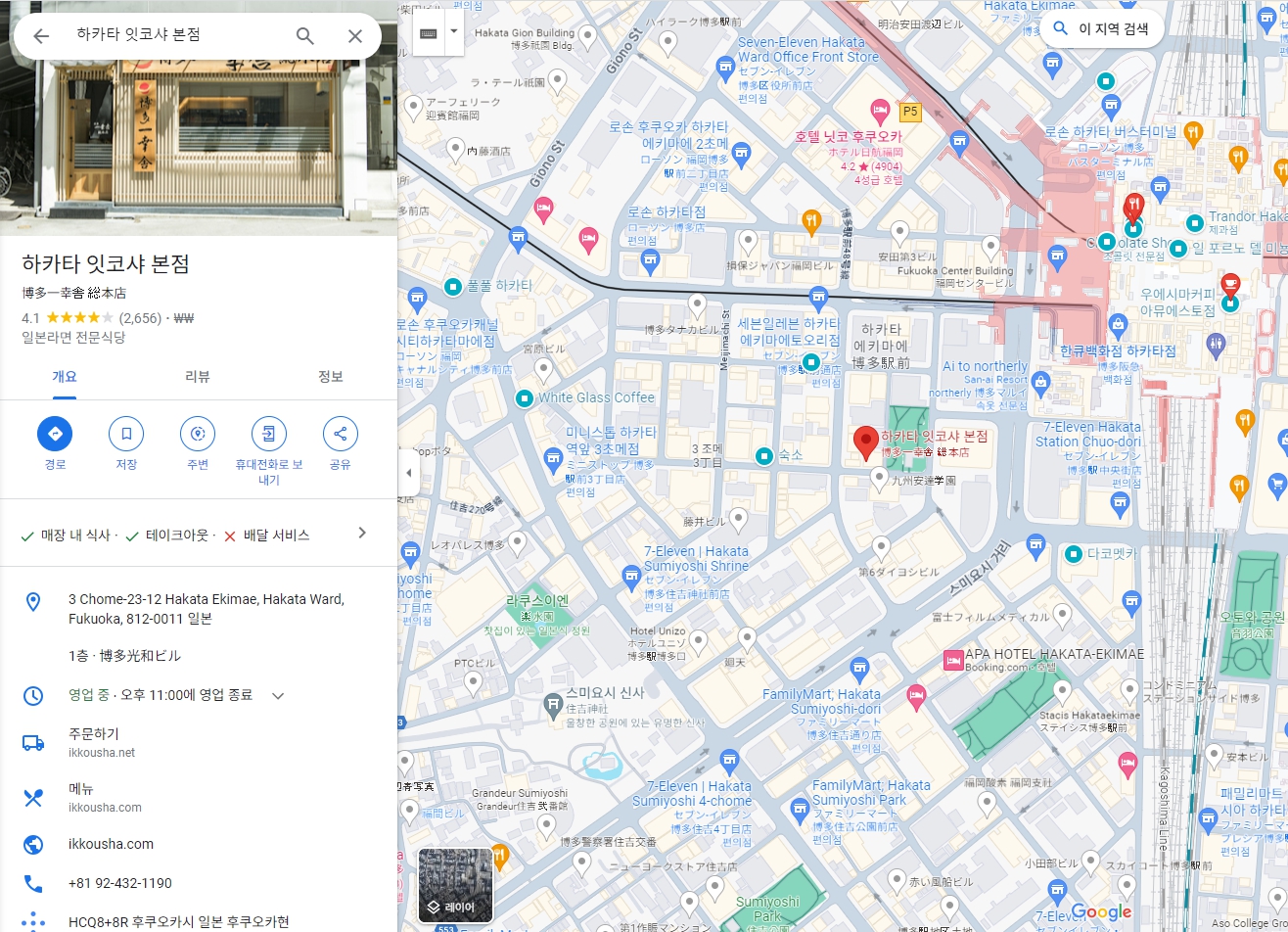Click FamilyMart Hakata Sumiyoshi-dori marker
Image resolution: width=1288 pixels, height=932 pixels.
point(859,671)
